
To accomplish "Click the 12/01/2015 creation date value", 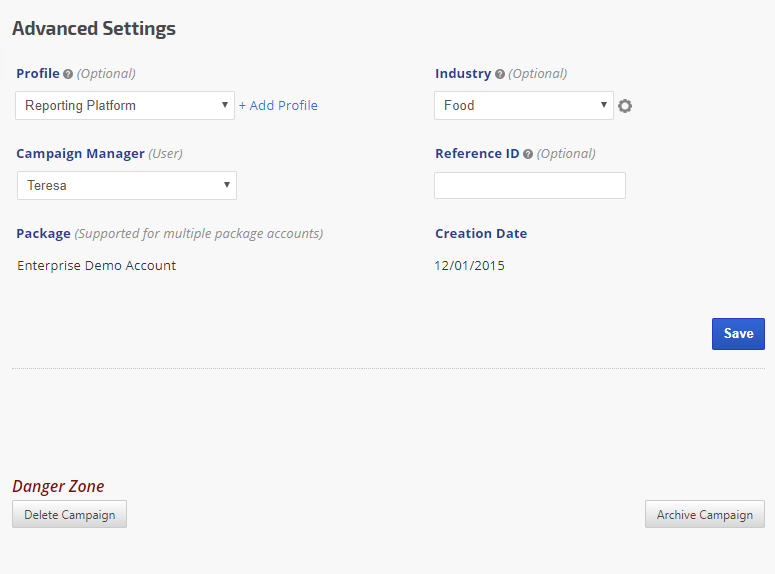I will [469, 266].
